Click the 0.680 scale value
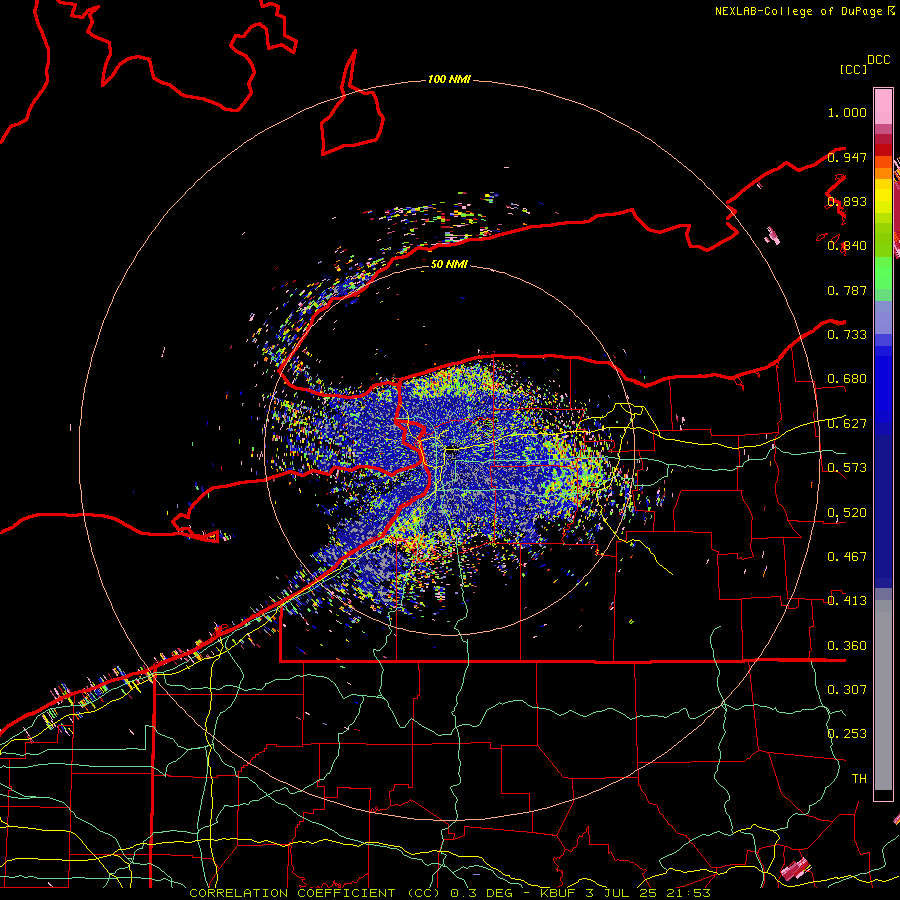This screenshot has width=900, height=900. (x=847, y=379)
